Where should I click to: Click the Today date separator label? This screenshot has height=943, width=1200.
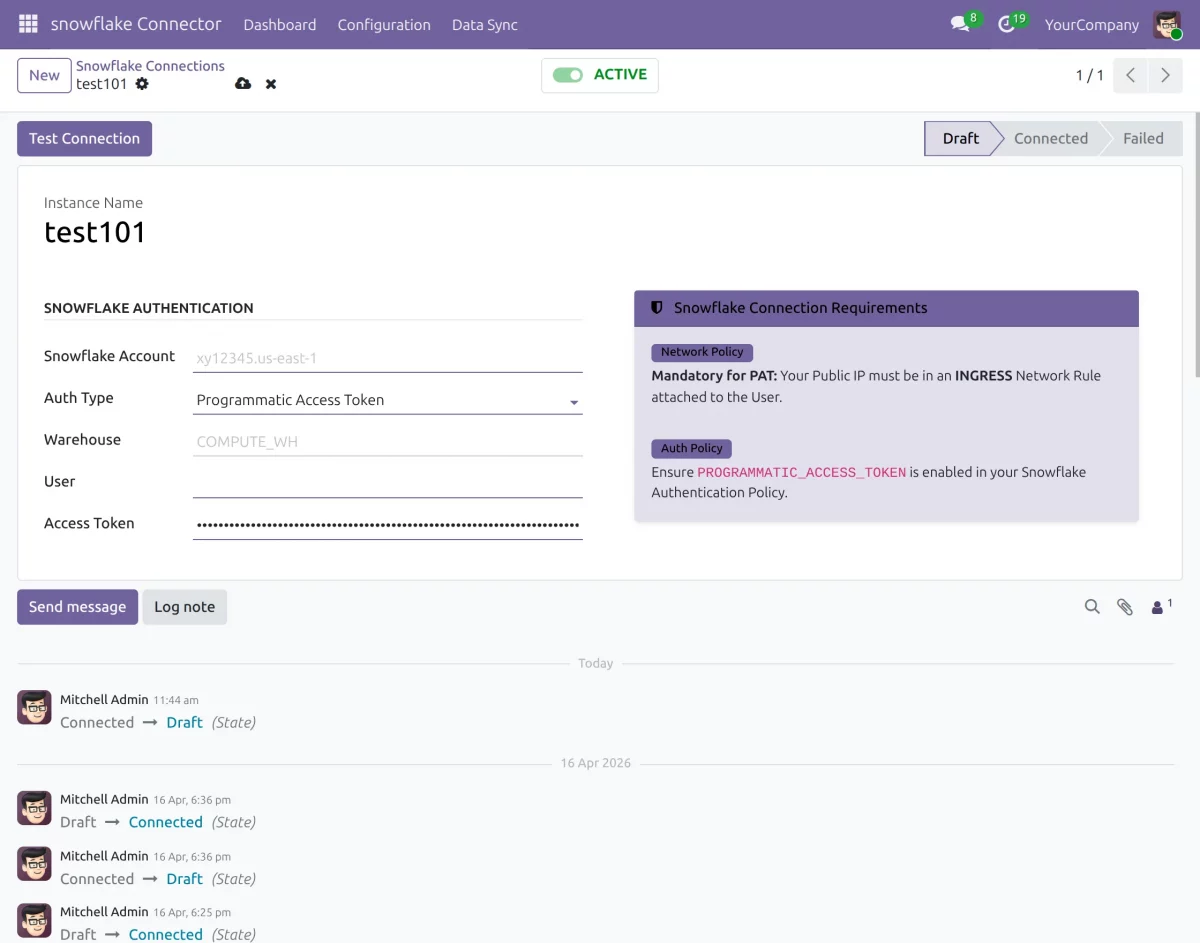[596, 663]
